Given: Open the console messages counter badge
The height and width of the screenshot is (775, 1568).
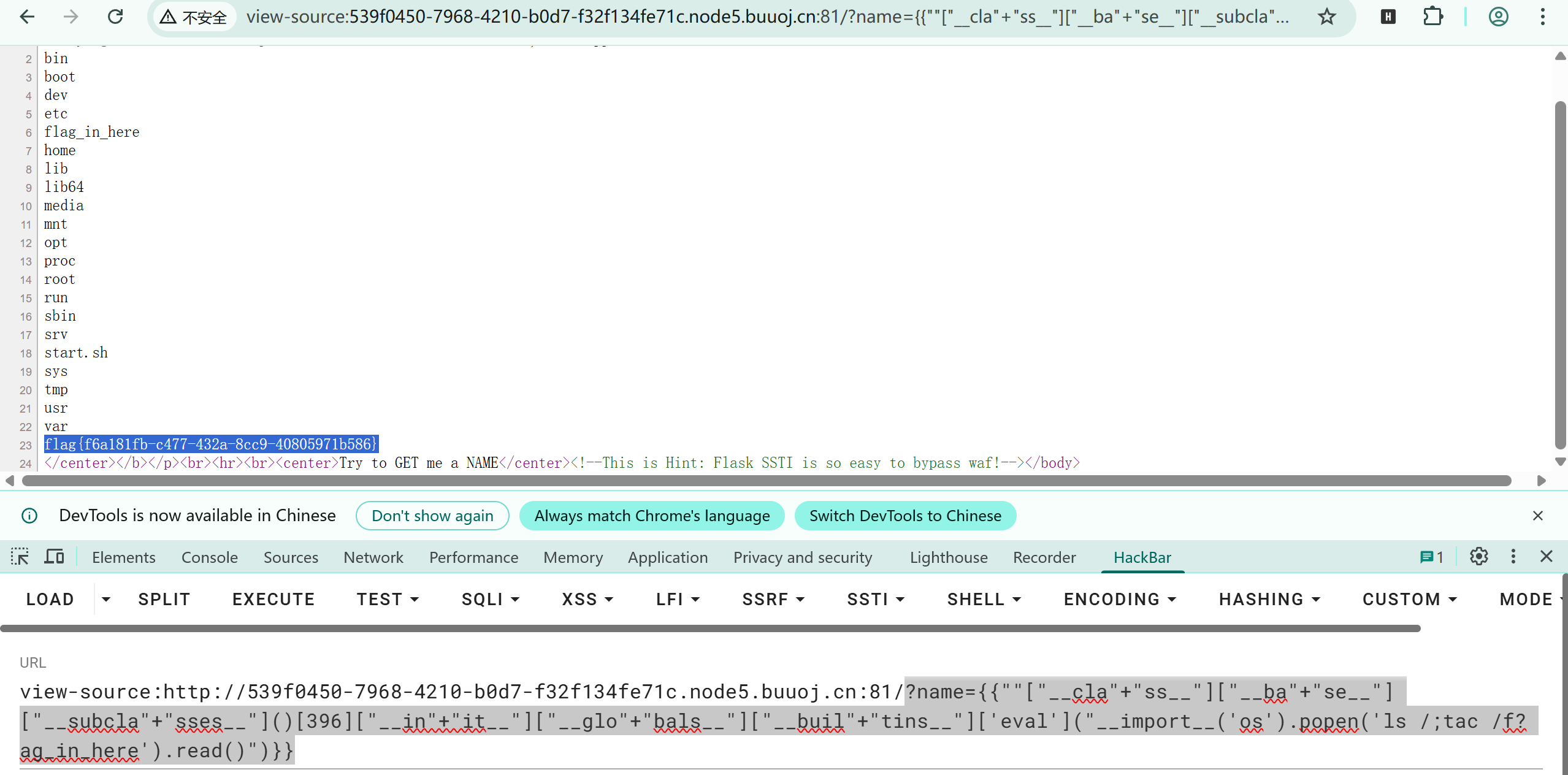Looking at the screenshot, I should [1431, 557].
